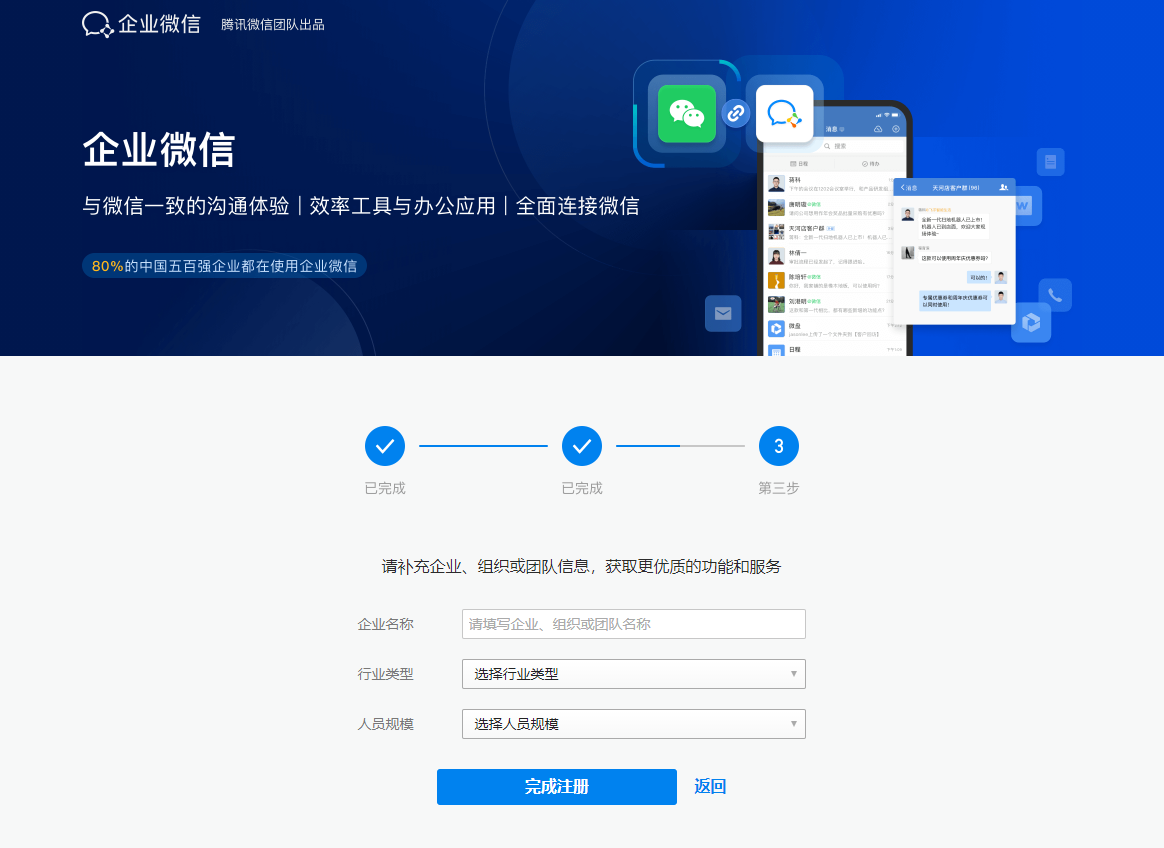Click the 企业名称 field label
Screen dimensions: 1164x848
(x=385, y=624)
